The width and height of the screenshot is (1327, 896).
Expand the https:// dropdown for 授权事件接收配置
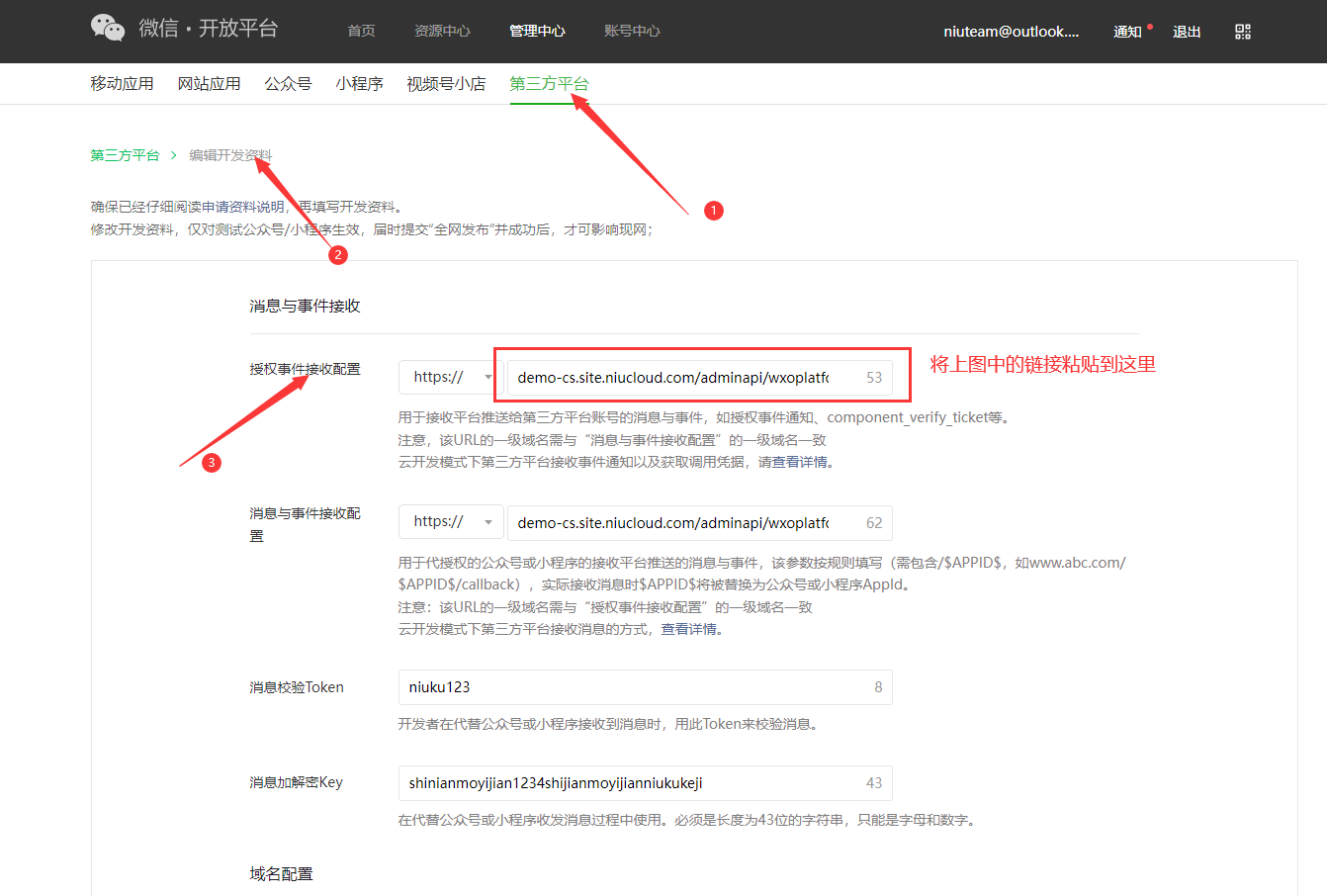(451, 377)
